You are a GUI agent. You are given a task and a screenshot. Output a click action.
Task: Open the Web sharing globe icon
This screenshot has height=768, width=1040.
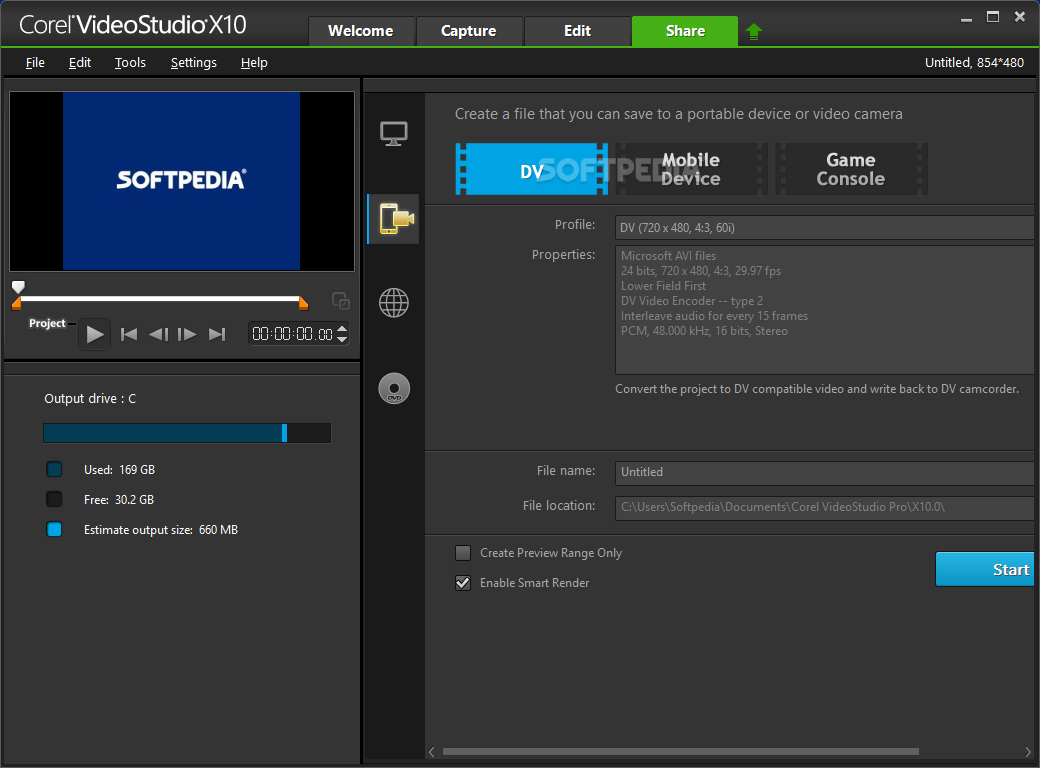click(x=394, y=303)
